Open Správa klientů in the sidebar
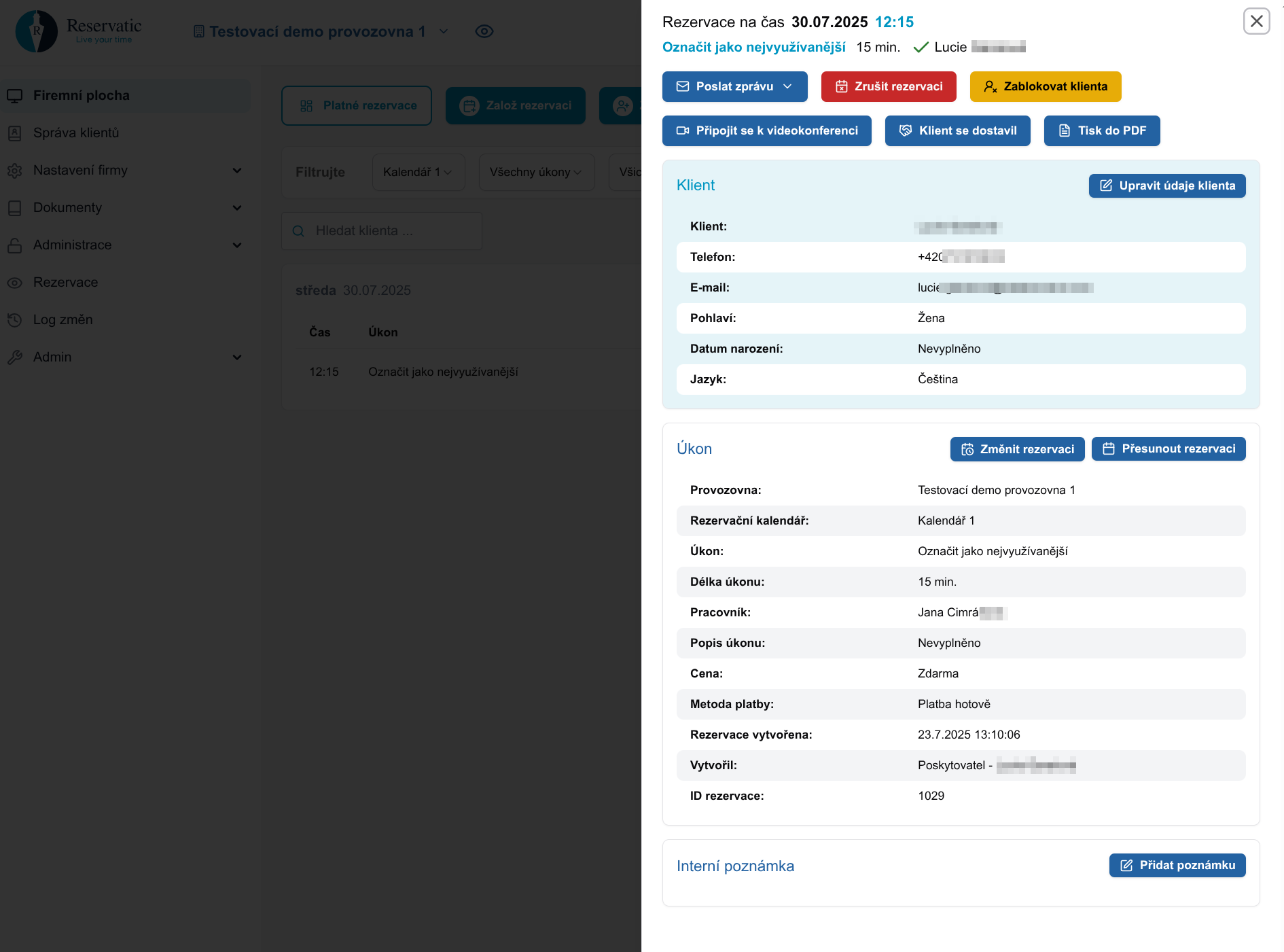The image size is (1284, 952). coord(76,133)
